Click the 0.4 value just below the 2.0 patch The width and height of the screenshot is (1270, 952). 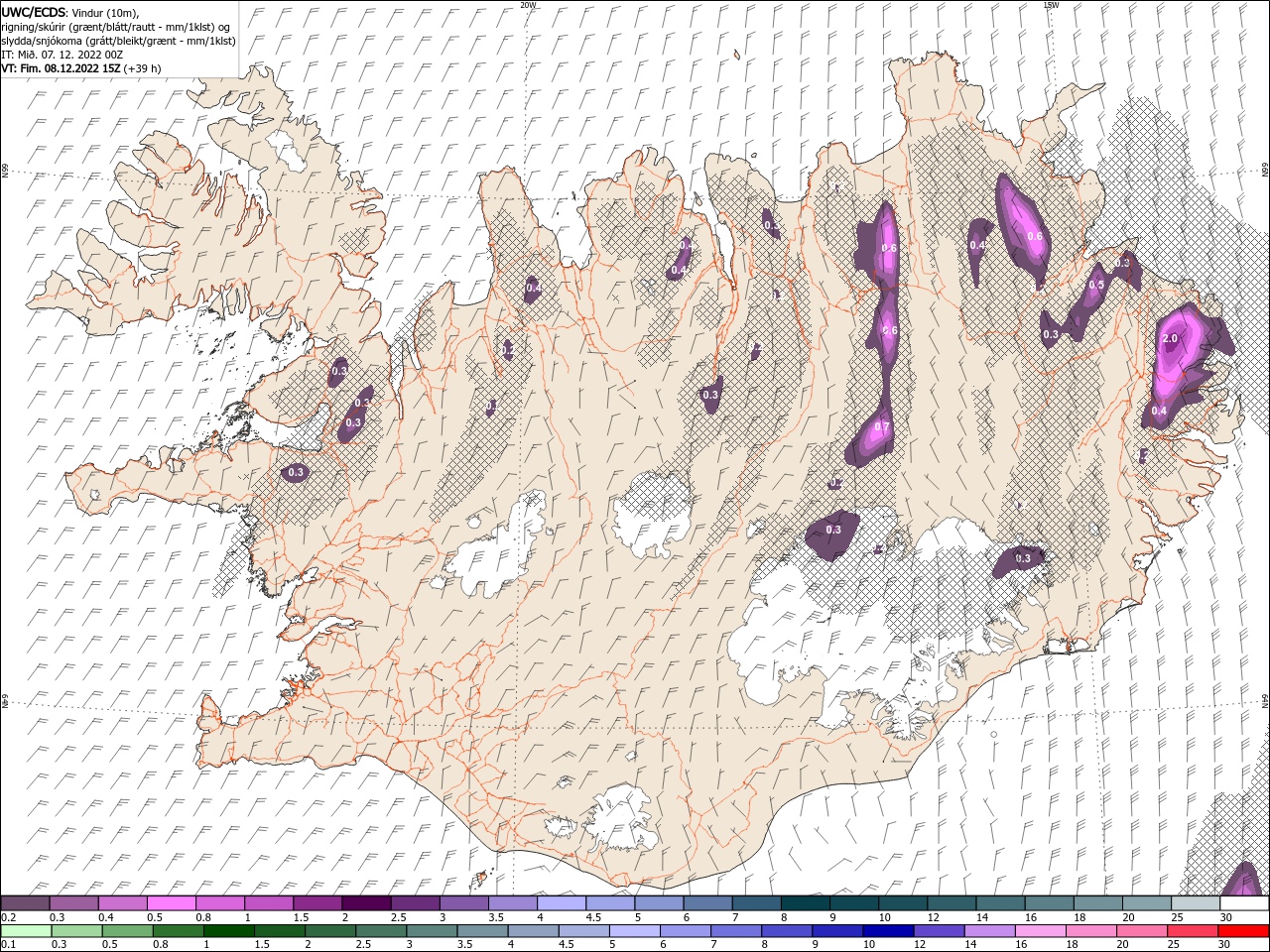(x=1159, y=411)
